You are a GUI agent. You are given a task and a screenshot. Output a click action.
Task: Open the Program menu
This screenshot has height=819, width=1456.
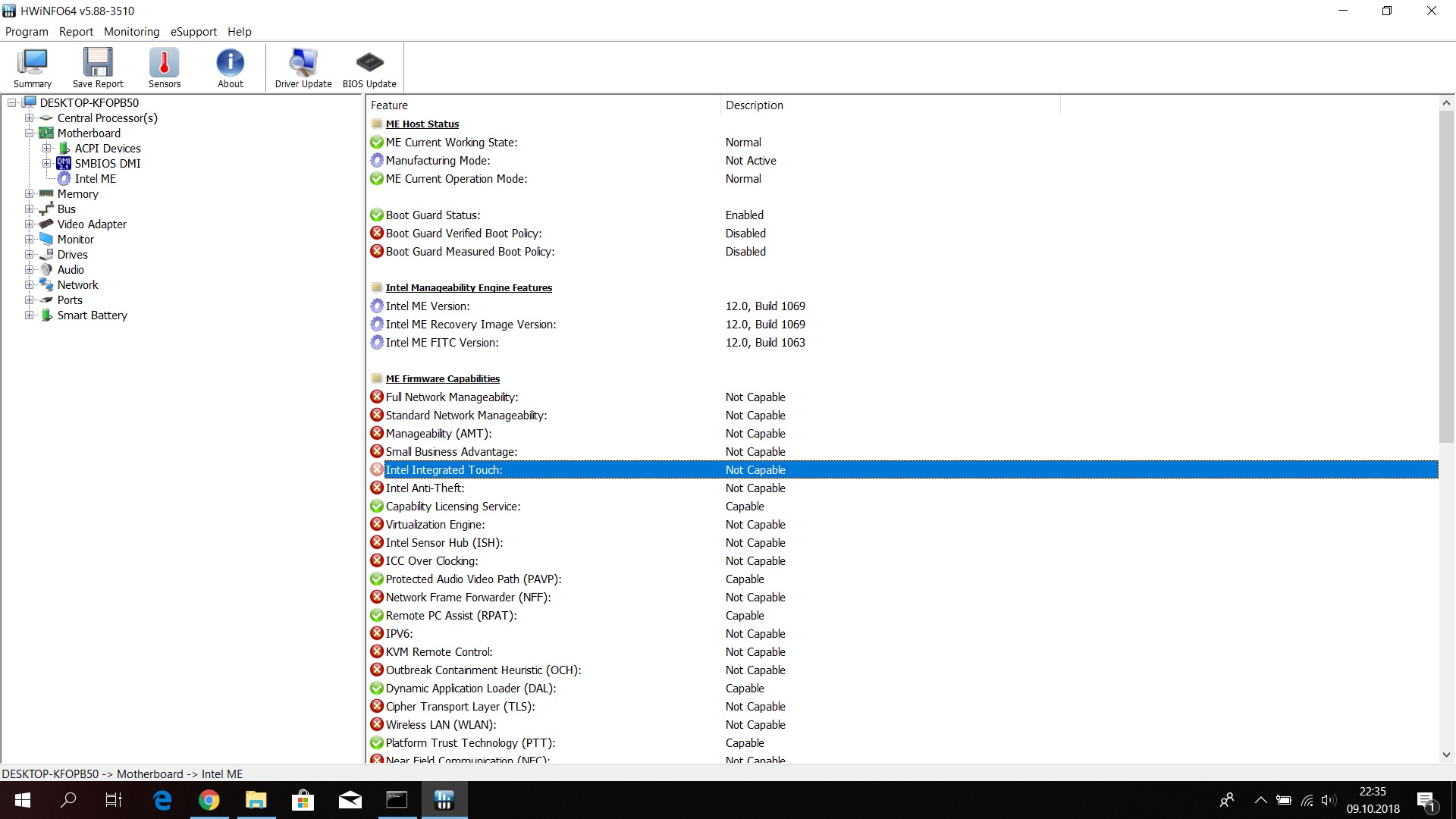coord(27,32)
